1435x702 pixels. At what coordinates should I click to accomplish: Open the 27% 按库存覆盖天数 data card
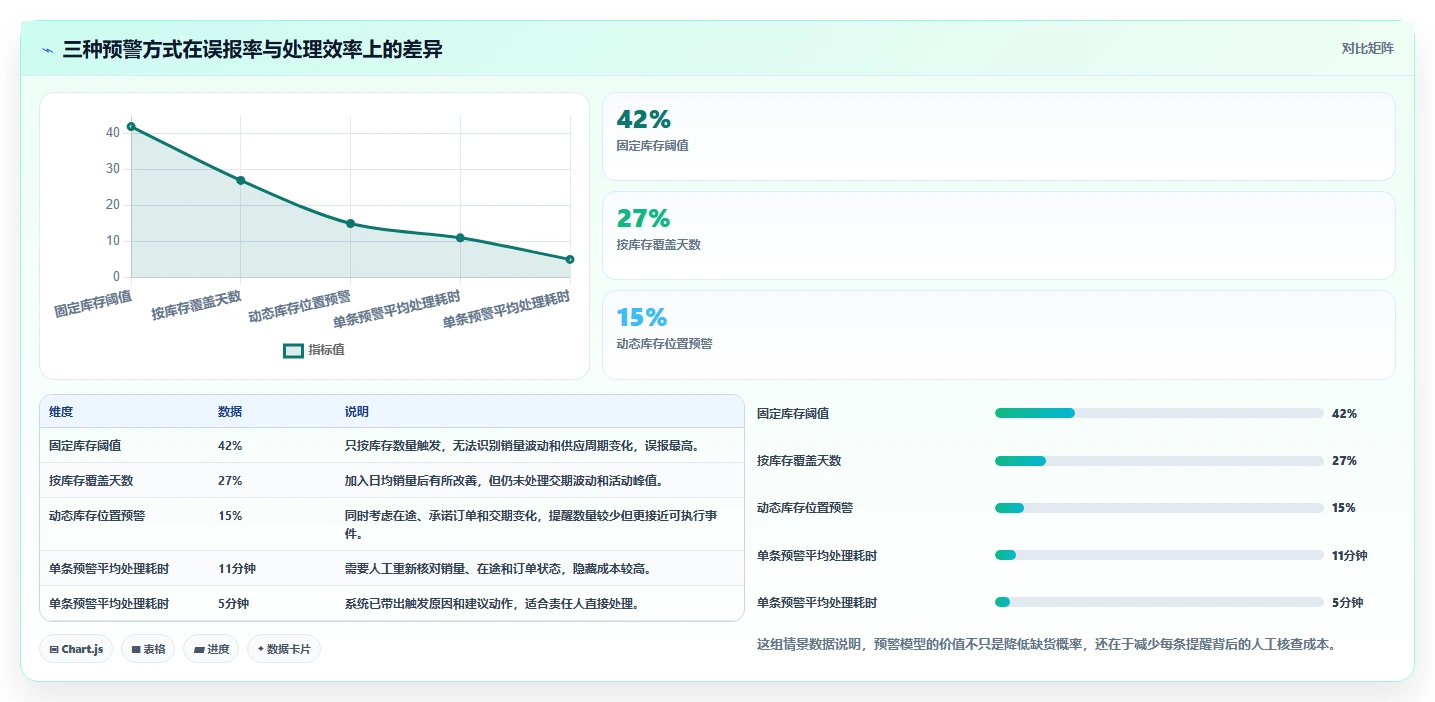coord(998,235)
